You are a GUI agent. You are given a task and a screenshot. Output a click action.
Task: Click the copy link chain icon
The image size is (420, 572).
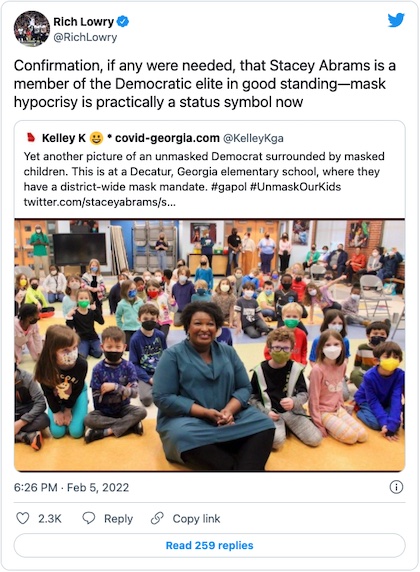click(157, 518)
